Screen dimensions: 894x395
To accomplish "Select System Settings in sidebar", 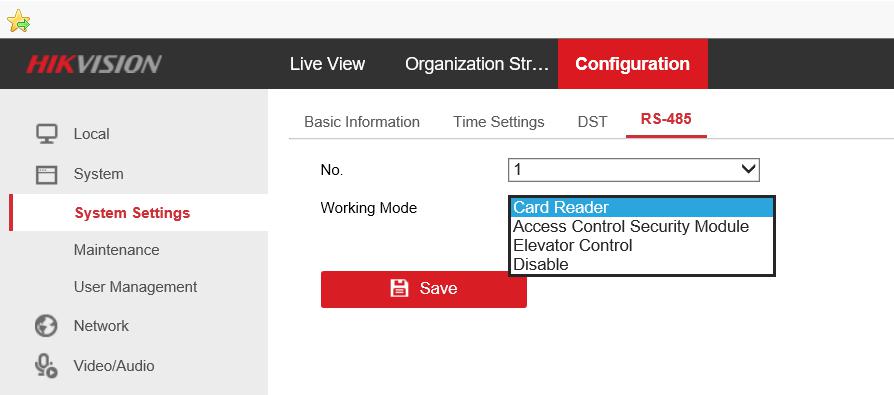I will click(132, 213).
